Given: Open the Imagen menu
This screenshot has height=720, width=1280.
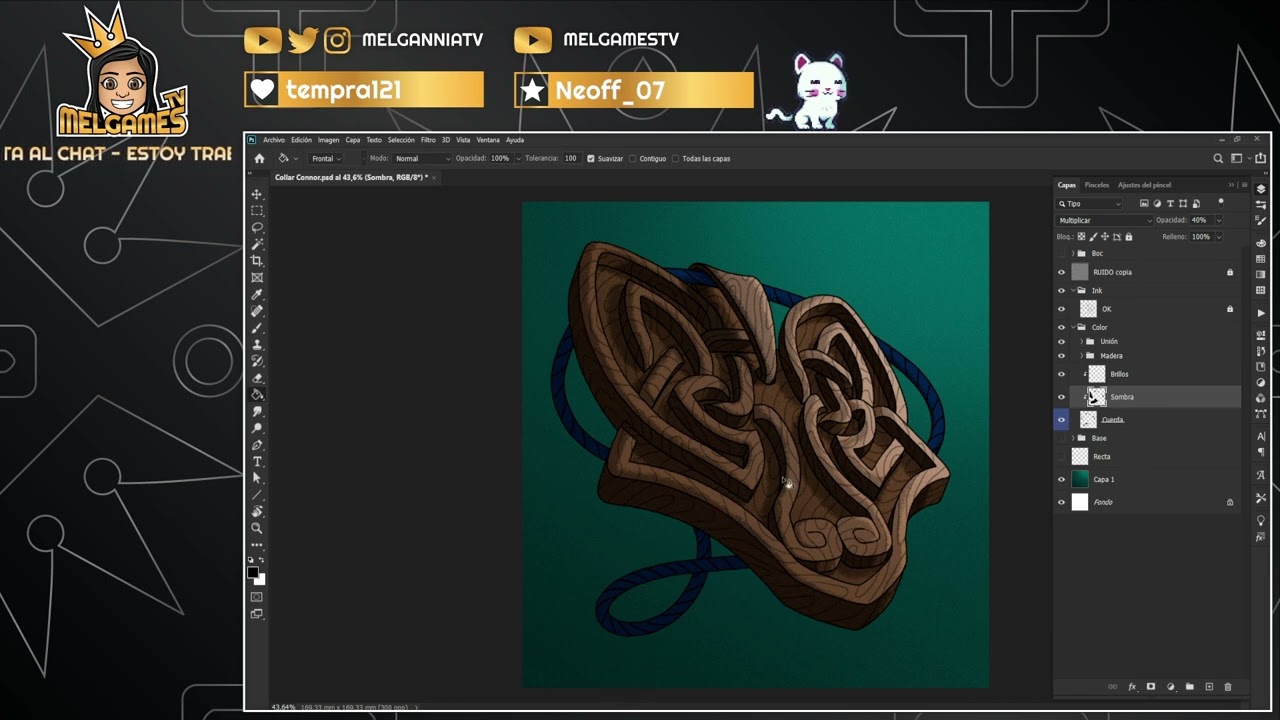Looking at the screenshot, I should click(x=329, y=140).
